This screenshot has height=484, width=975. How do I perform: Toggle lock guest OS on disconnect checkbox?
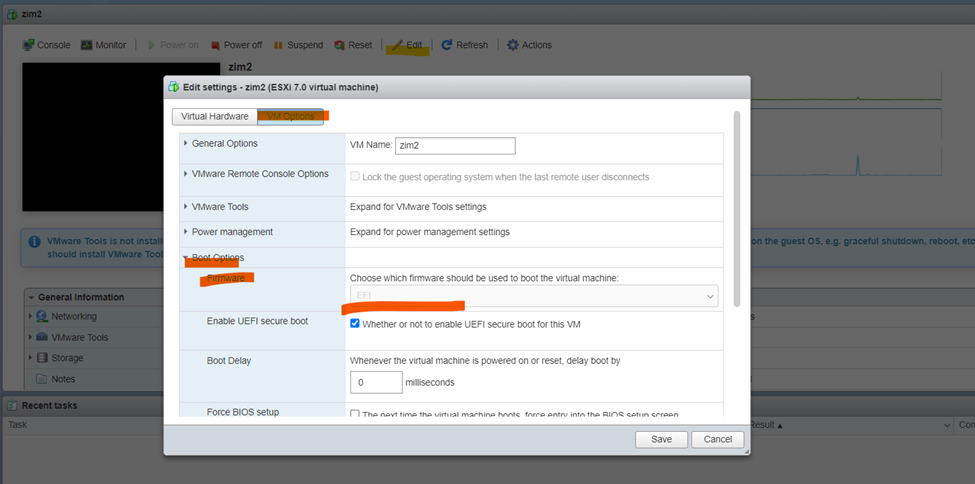pyautogui.click(x=355, y=176)
